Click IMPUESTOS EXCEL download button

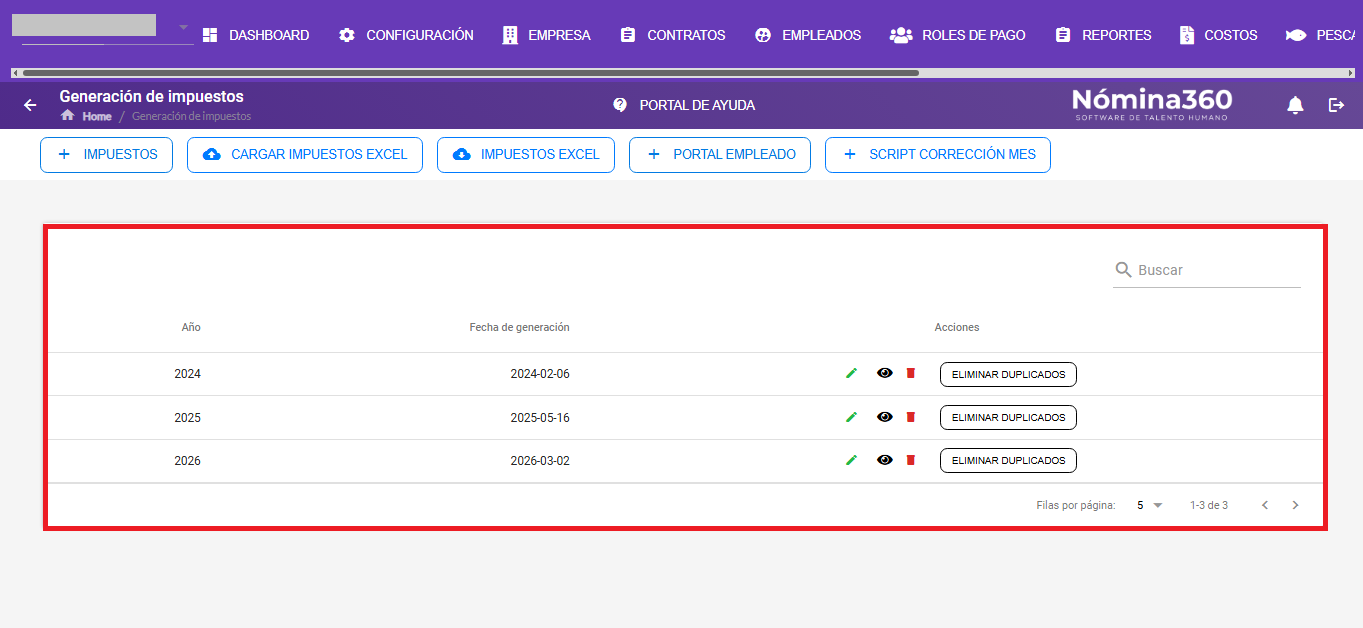point(526,155)
